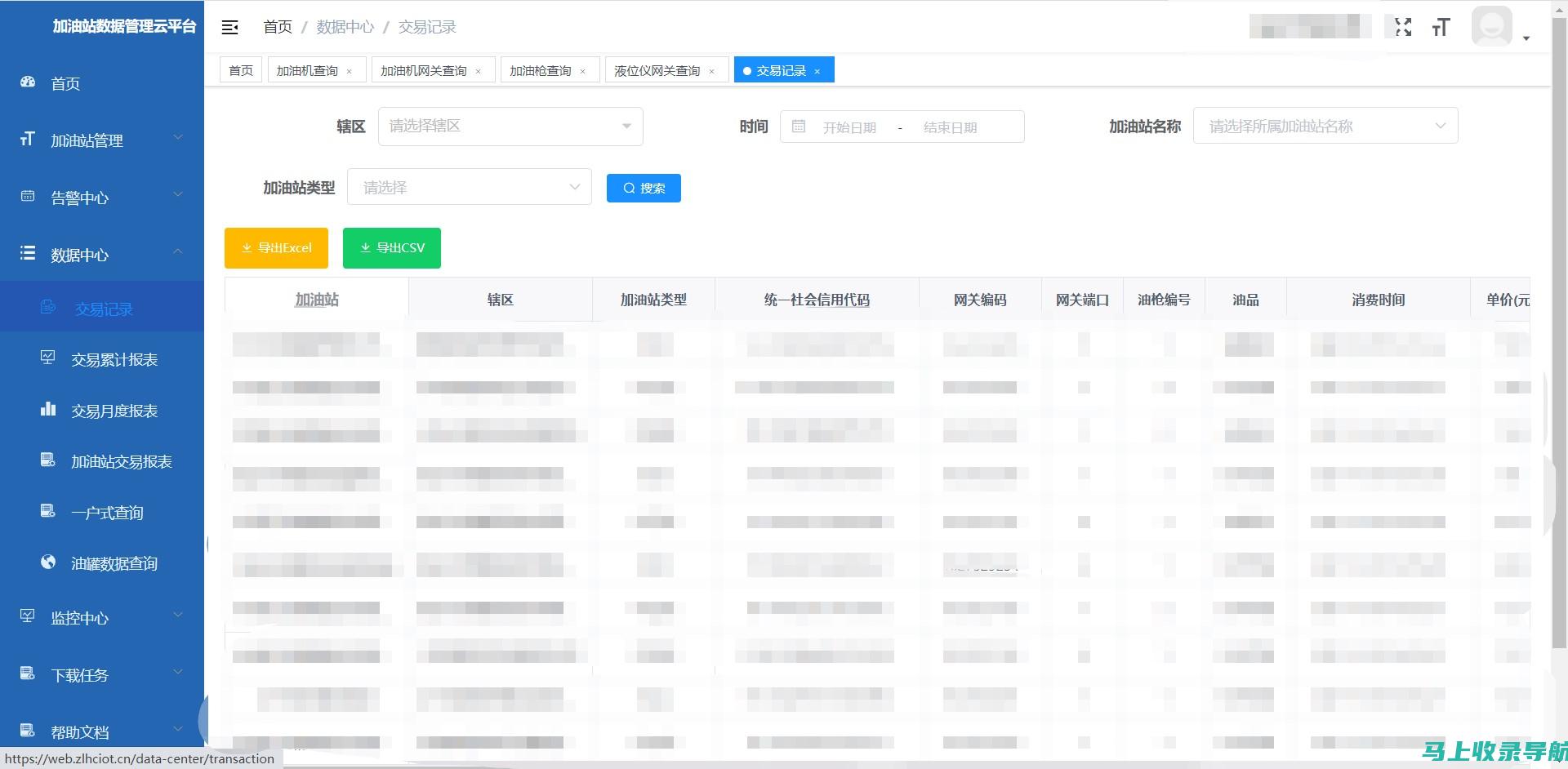The height and width of the screenshot is (769, 1568).
Task: Close the 液位仪网关查询 tab
Action: pyautogui.click(x=712, y=72)
